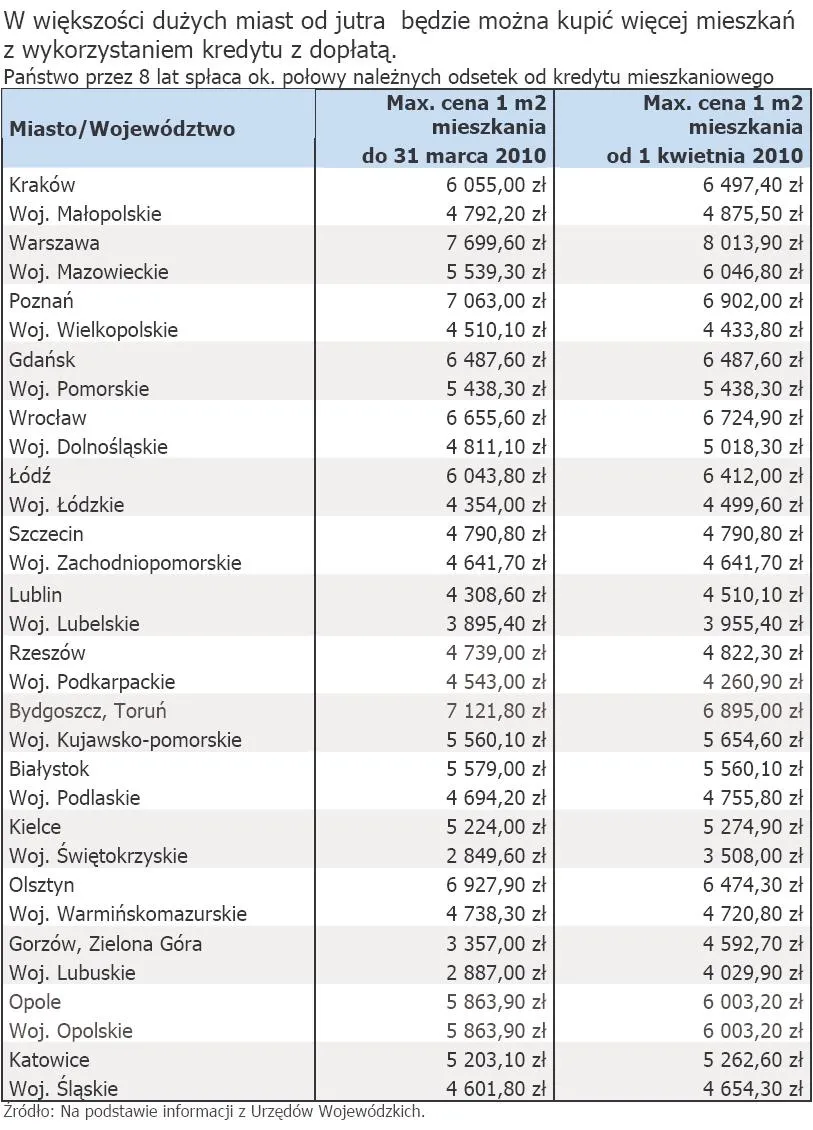This screenshot has height=1130, width=813.
Task: Click the 'od 1 kwietnia 2010' column header
Action: tap(705, 155)
